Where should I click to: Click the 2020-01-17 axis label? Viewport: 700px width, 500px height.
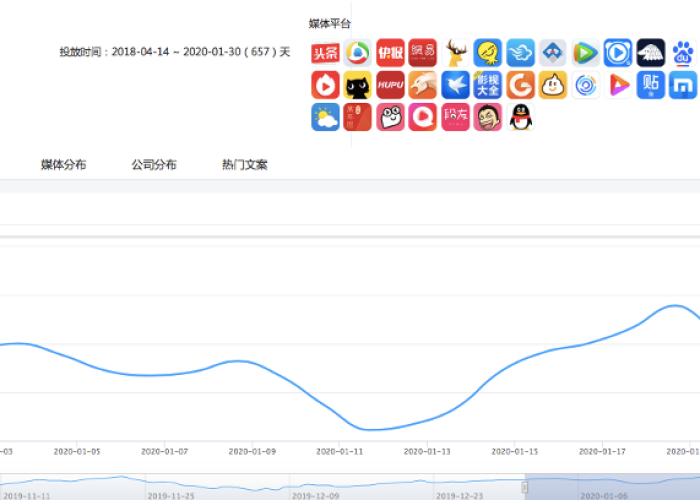point(602,452)
